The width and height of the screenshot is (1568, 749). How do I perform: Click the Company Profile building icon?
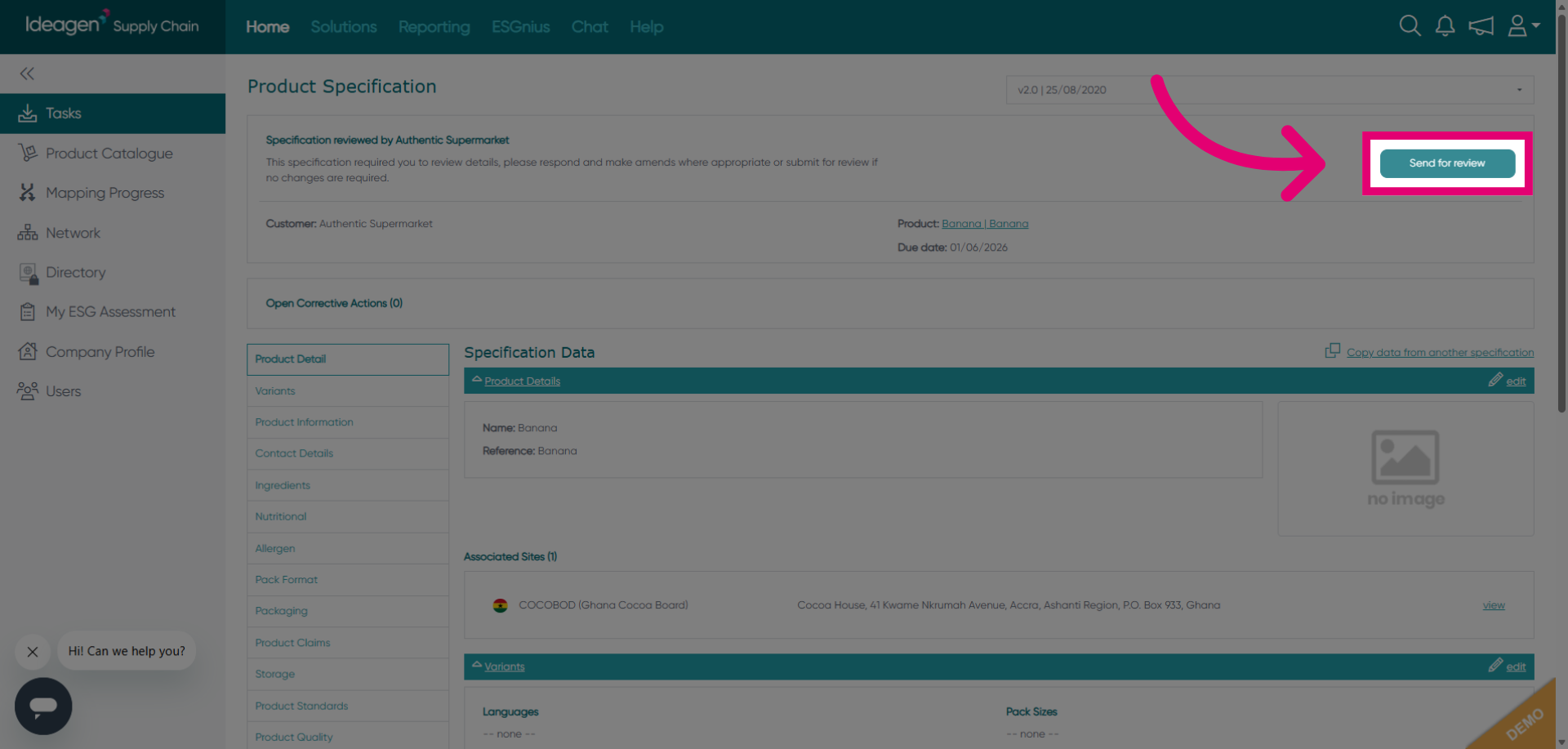pos(27,351)
